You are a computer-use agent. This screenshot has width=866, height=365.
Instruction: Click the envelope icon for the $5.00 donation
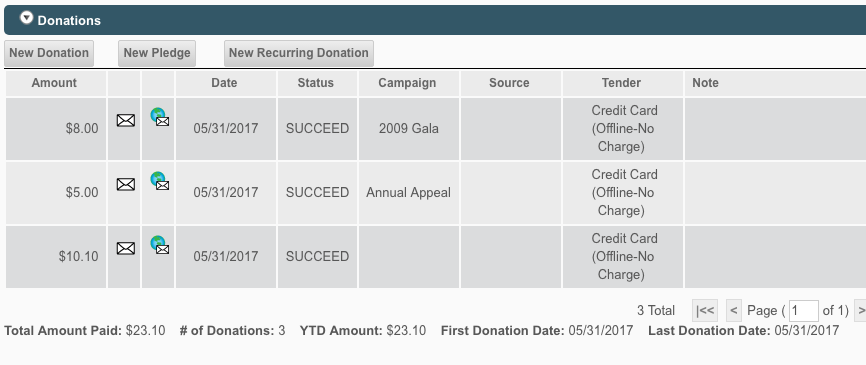[x=126, y=184]
